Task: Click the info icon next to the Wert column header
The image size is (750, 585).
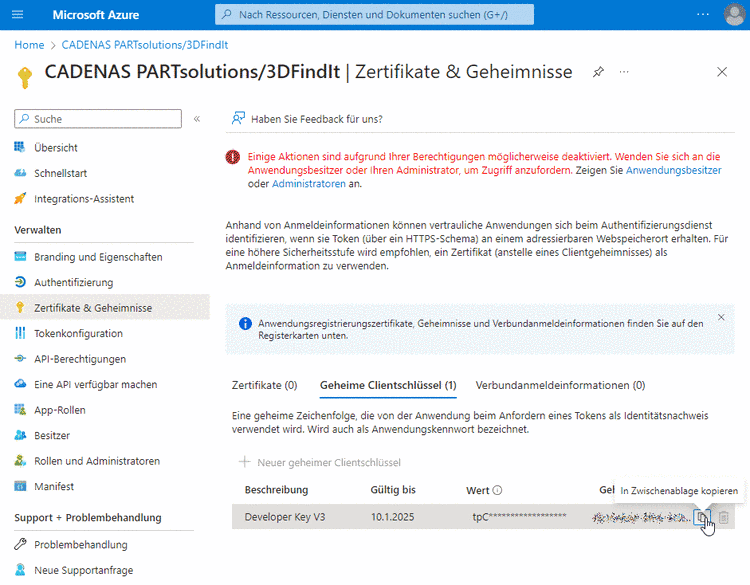Action: click(x=497, y=490)
